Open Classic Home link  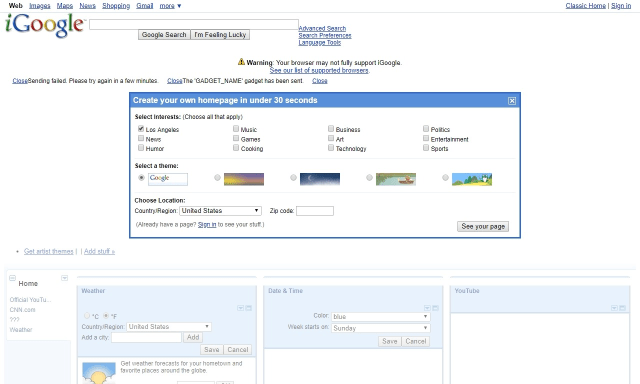pos(586,6)
